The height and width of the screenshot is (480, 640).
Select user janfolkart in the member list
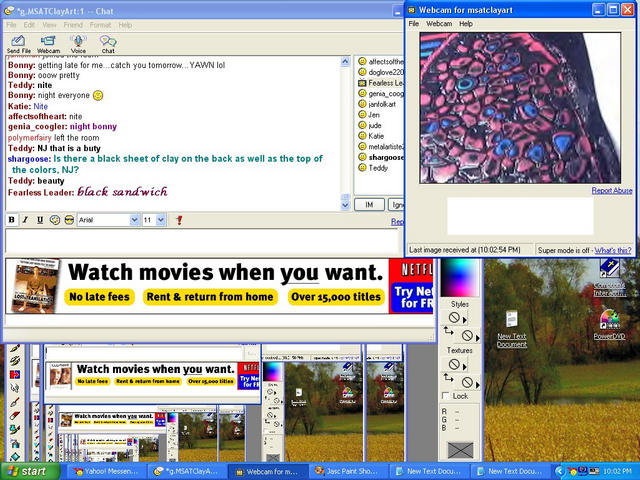pos(377,104)
